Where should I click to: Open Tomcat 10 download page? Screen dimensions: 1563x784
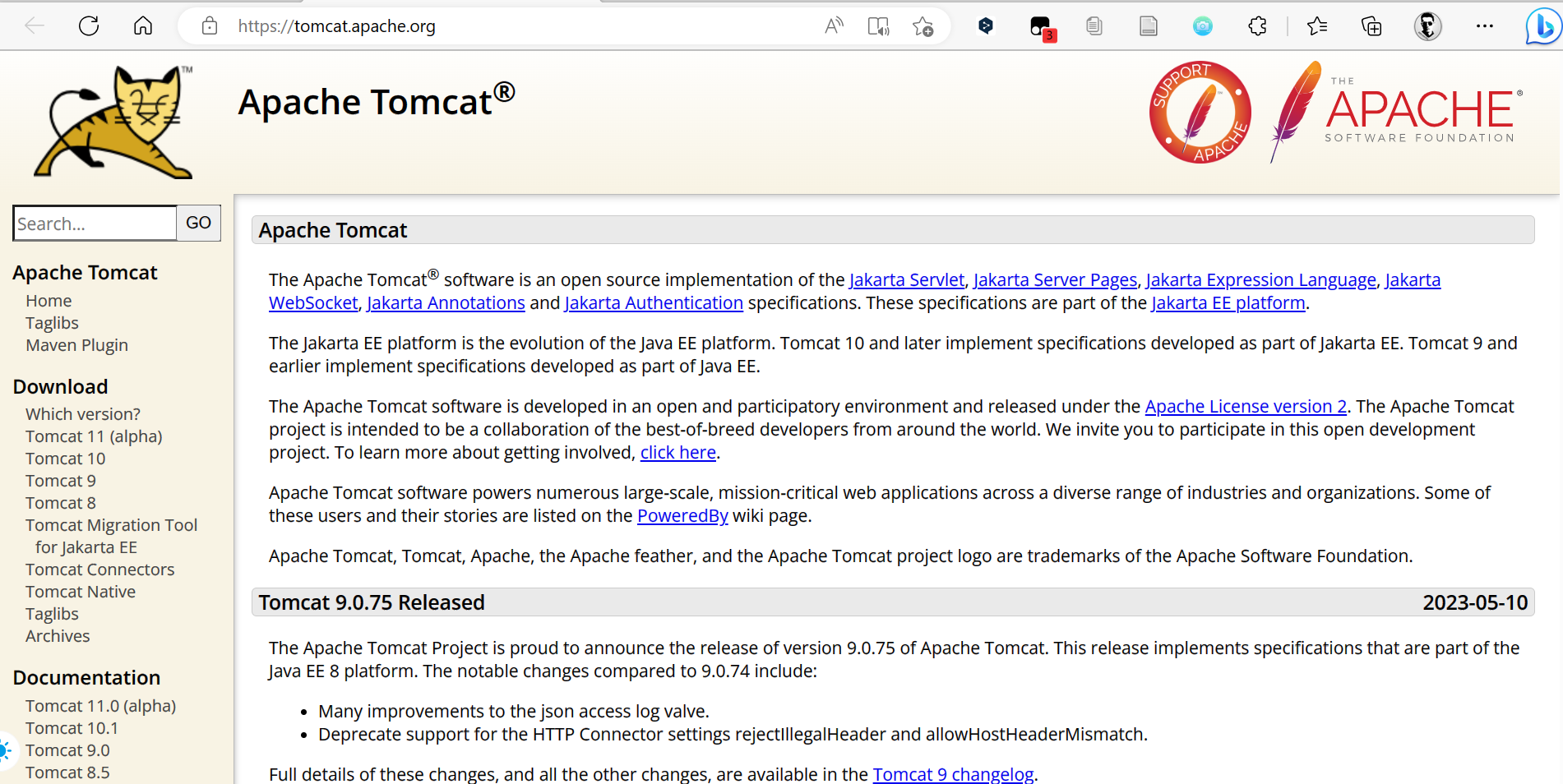(x=65, y=459)
